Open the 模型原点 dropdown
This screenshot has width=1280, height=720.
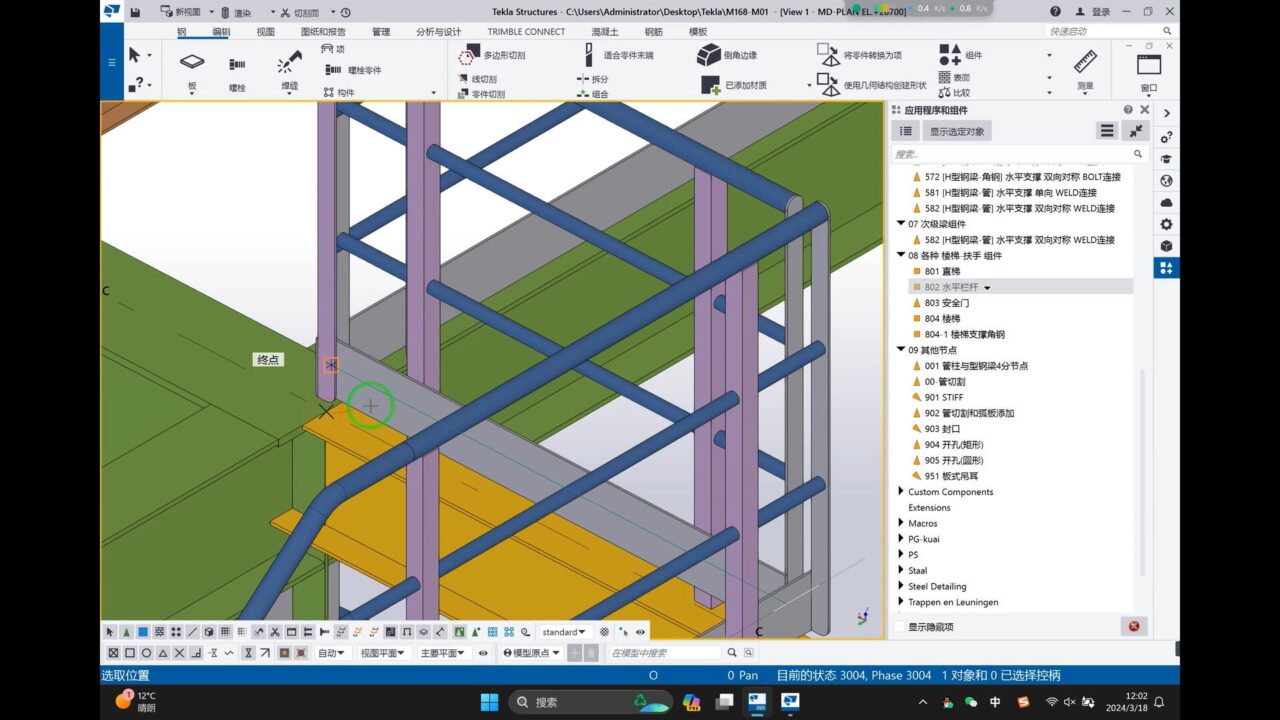click(532, 653)
